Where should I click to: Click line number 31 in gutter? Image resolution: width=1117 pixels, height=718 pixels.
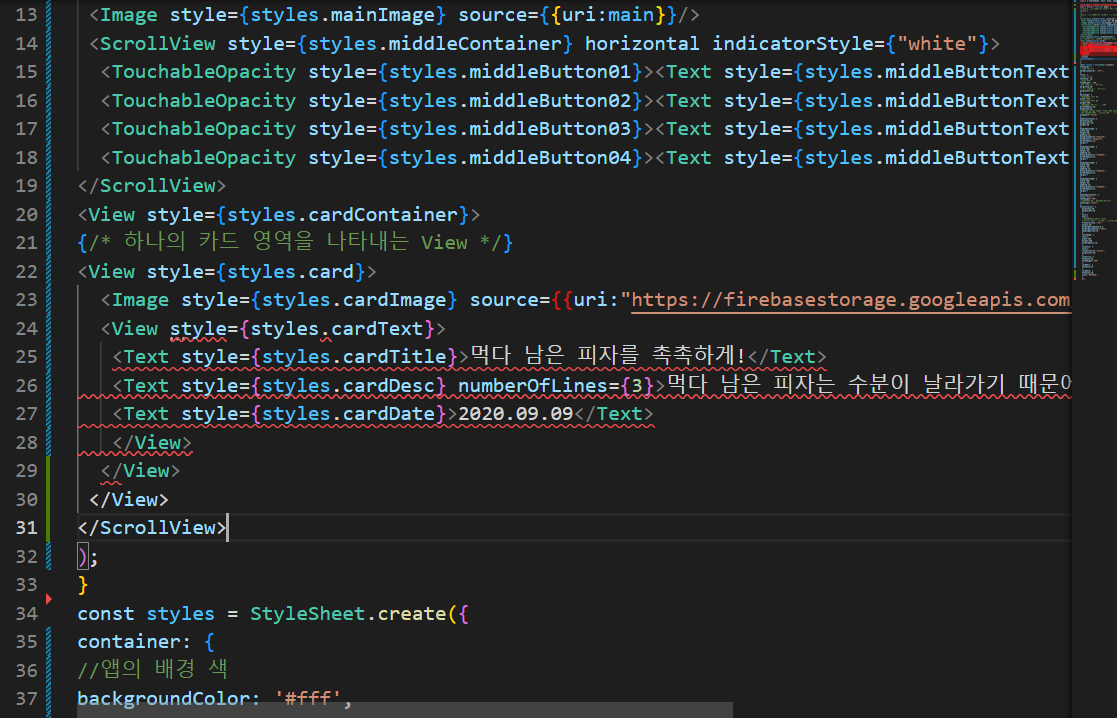point(26,528)
